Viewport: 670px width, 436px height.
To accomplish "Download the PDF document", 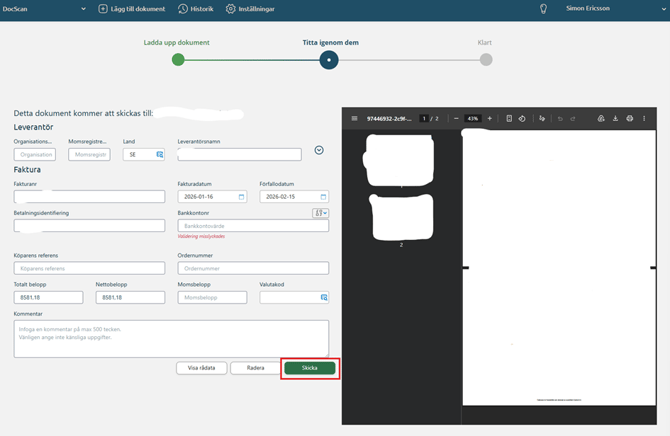I will point(615,118).
